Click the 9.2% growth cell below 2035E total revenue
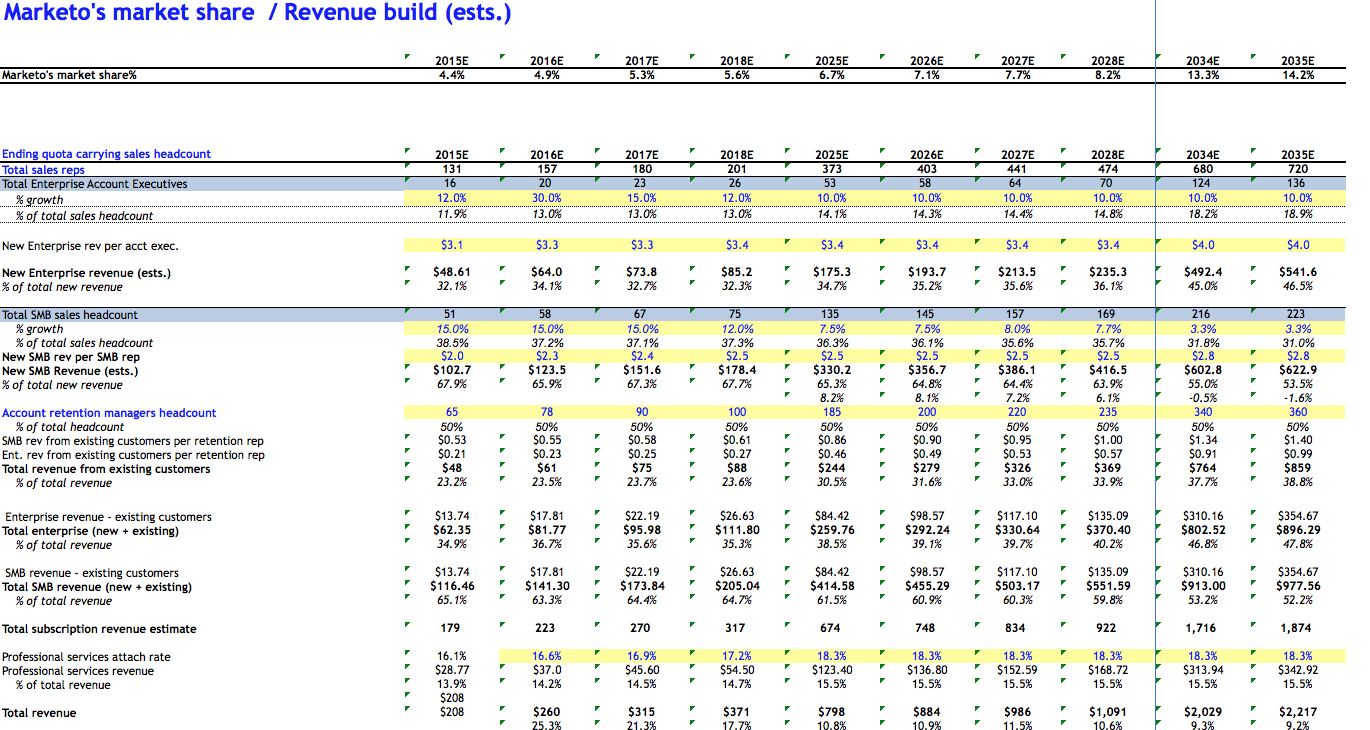The height and width of the screenshot is (730, 1370). coord(1298,726)
